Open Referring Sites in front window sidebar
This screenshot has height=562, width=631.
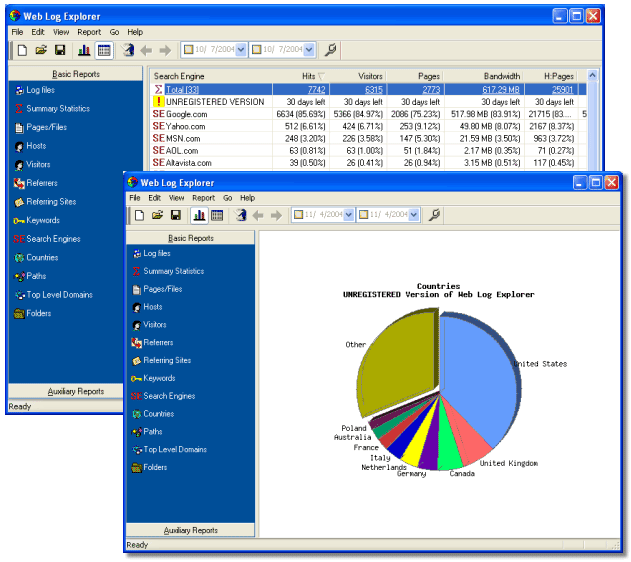[x=162, y=360]
